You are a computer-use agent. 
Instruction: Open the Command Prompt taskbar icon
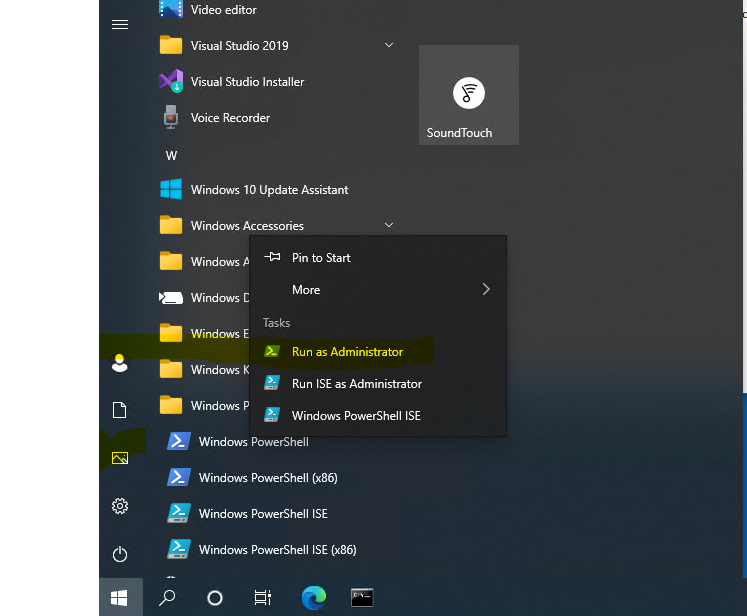coord(362,597)
